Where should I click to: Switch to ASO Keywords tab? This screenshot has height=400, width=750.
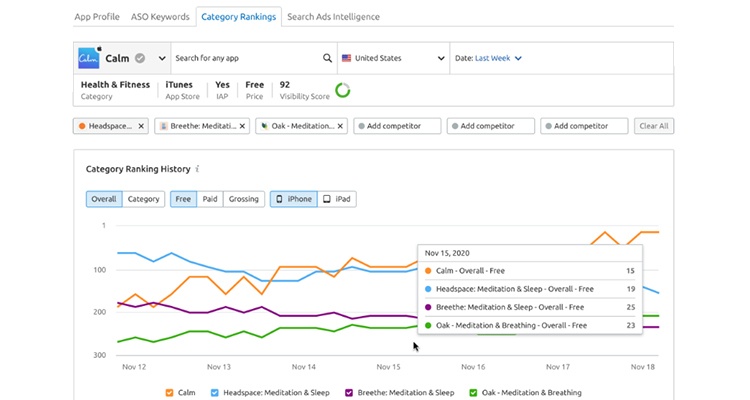pos(160,17)
